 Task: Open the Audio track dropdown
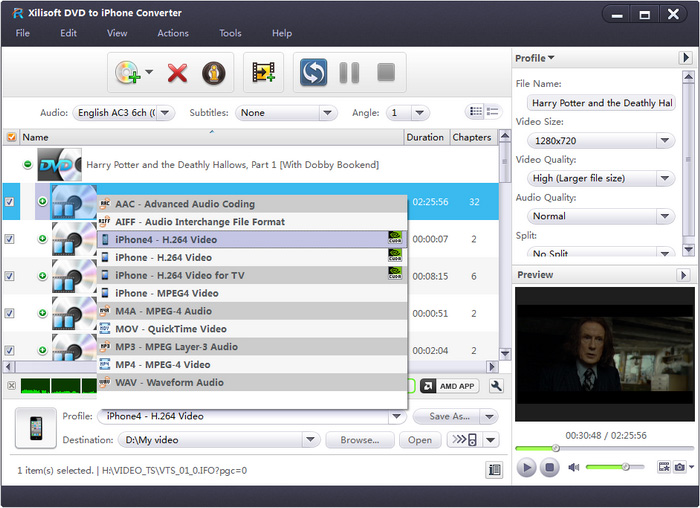pyautogui.click(x=164, y=112)
